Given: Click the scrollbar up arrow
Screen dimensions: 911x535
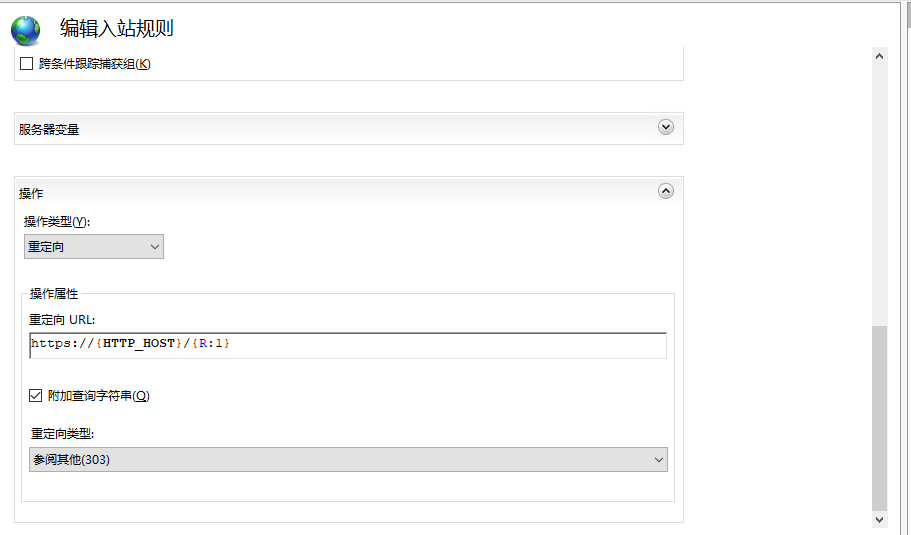Looking at the screenshot, I should 880,56.
